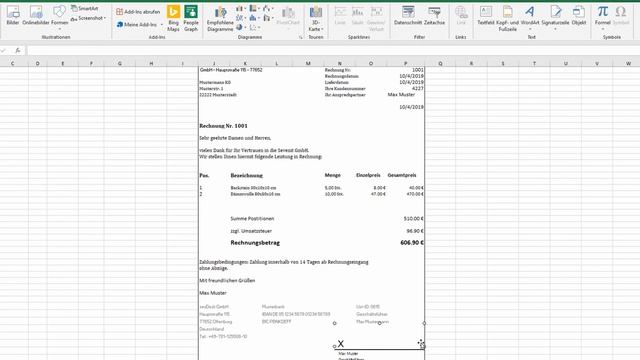
Task: Insert a Linie sparkline
Action: click(x=340, y=16)
